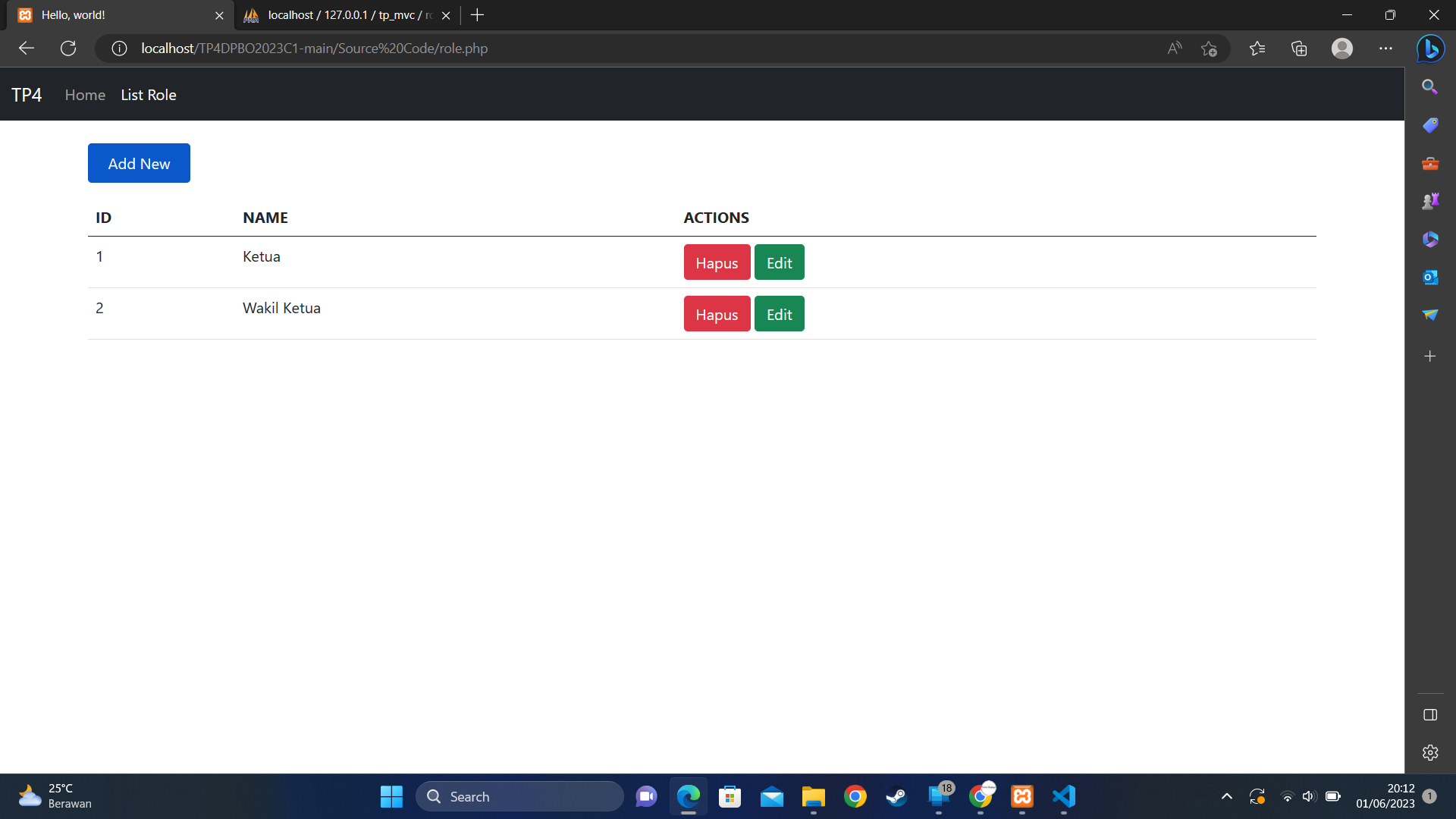Open Visual Studio Code from the taskbar

(1063, 797)
